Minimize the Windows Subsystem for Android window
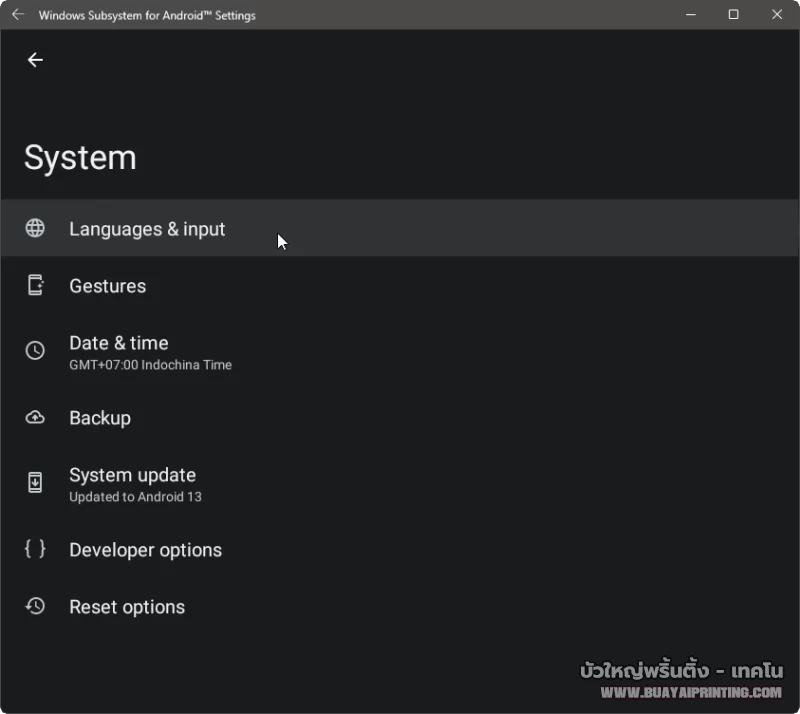800x714 pixels. click(690, 15)
